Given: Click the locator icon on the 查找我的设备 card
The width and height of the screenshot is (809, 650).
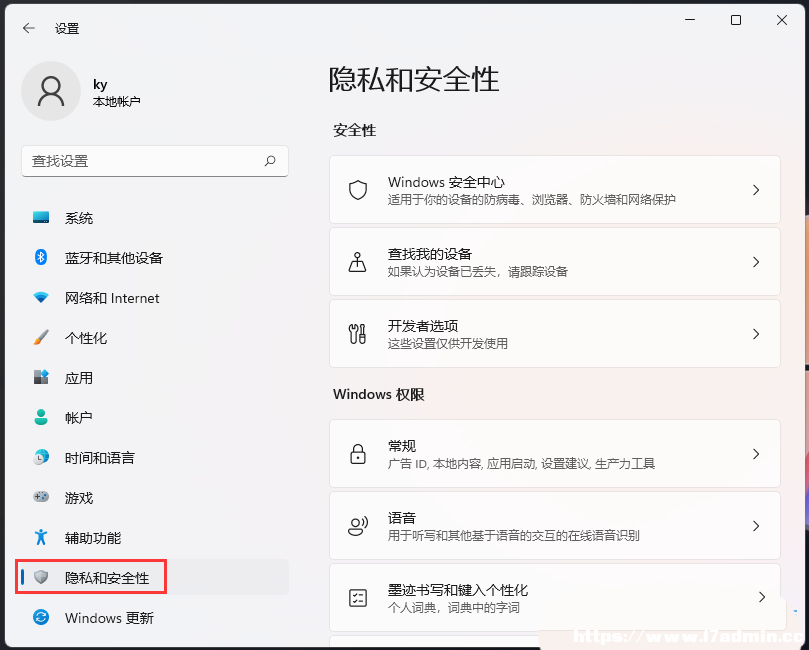Looking at the screenshot, I should tap(358, 262).
